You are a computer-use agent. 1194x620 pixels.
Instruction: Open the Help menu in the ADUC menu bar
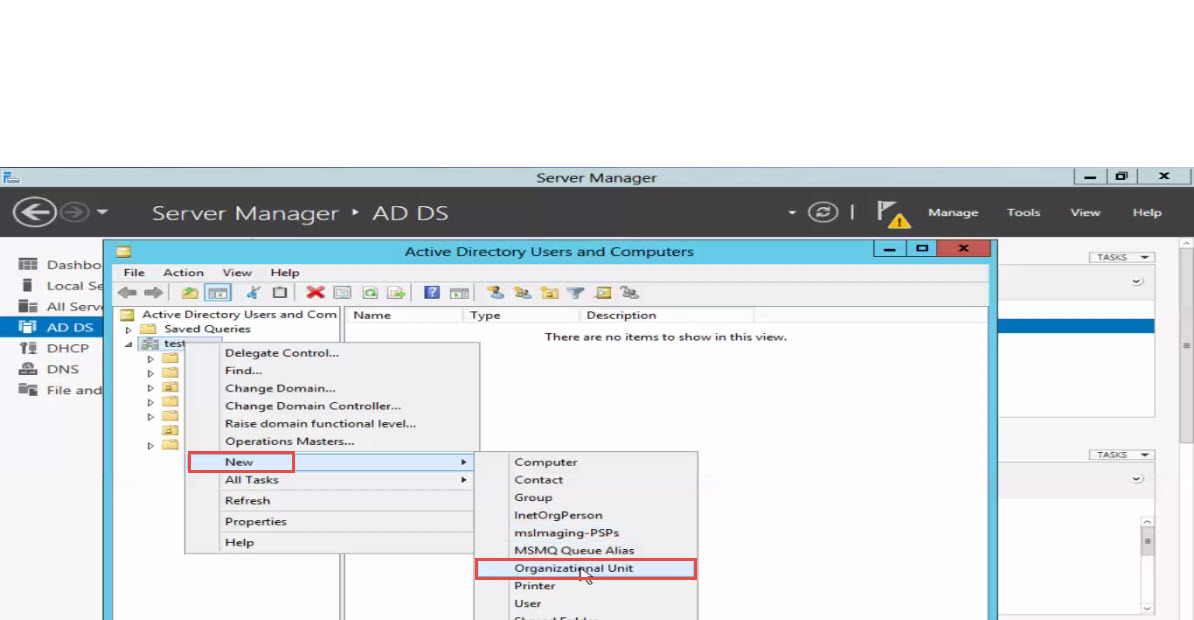tap(285, 273)
